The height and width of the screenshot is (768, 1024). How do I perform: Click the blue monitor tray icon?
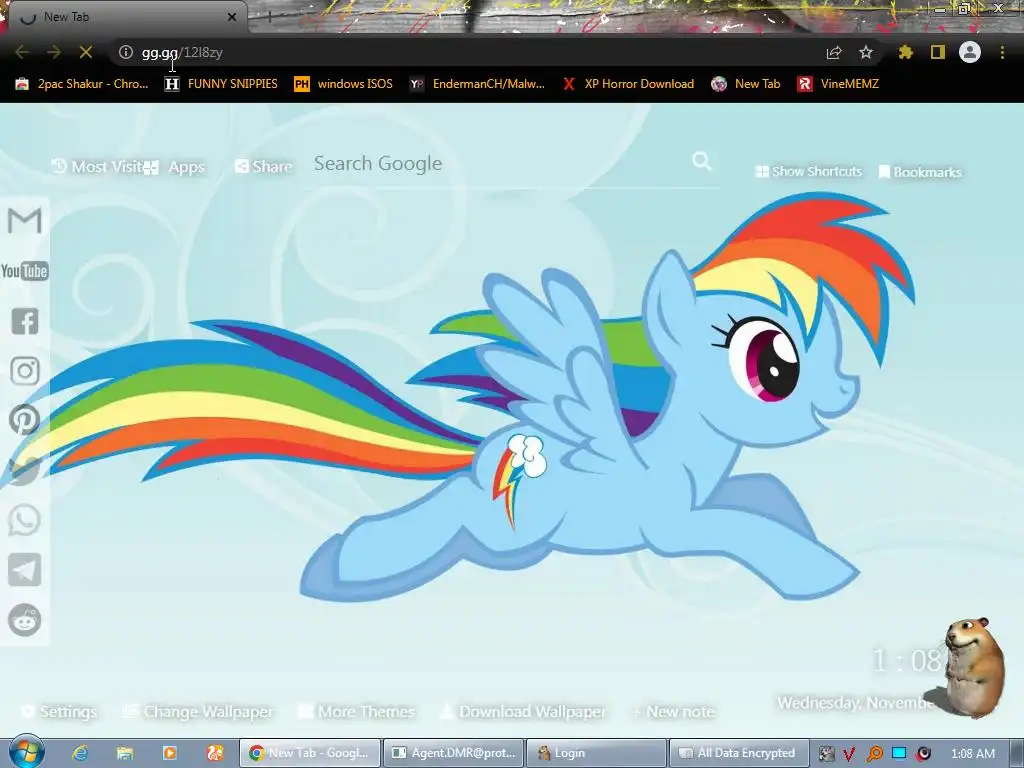899,753
